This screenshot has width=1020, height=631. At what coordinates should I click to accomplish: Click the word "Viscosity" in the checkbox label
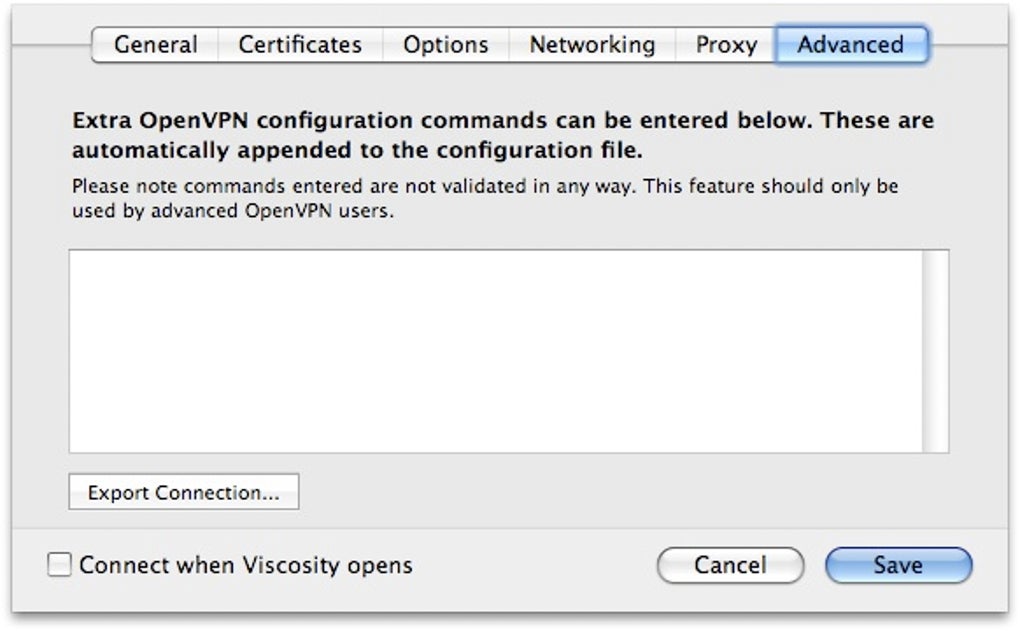coord(291,565)
